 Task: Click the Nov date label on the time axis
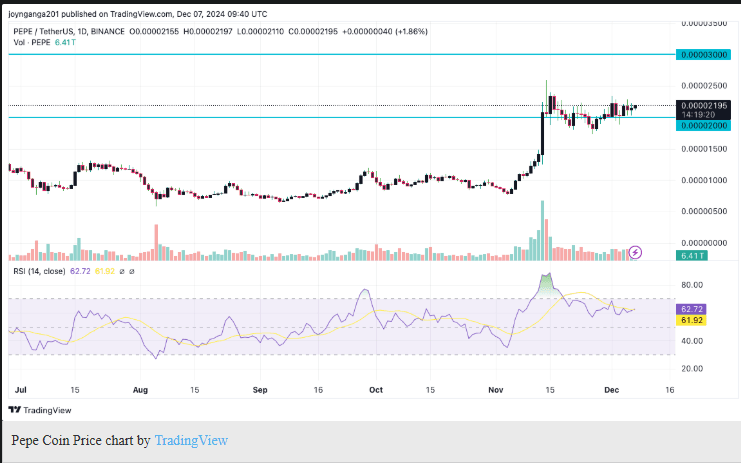(496, 390)
